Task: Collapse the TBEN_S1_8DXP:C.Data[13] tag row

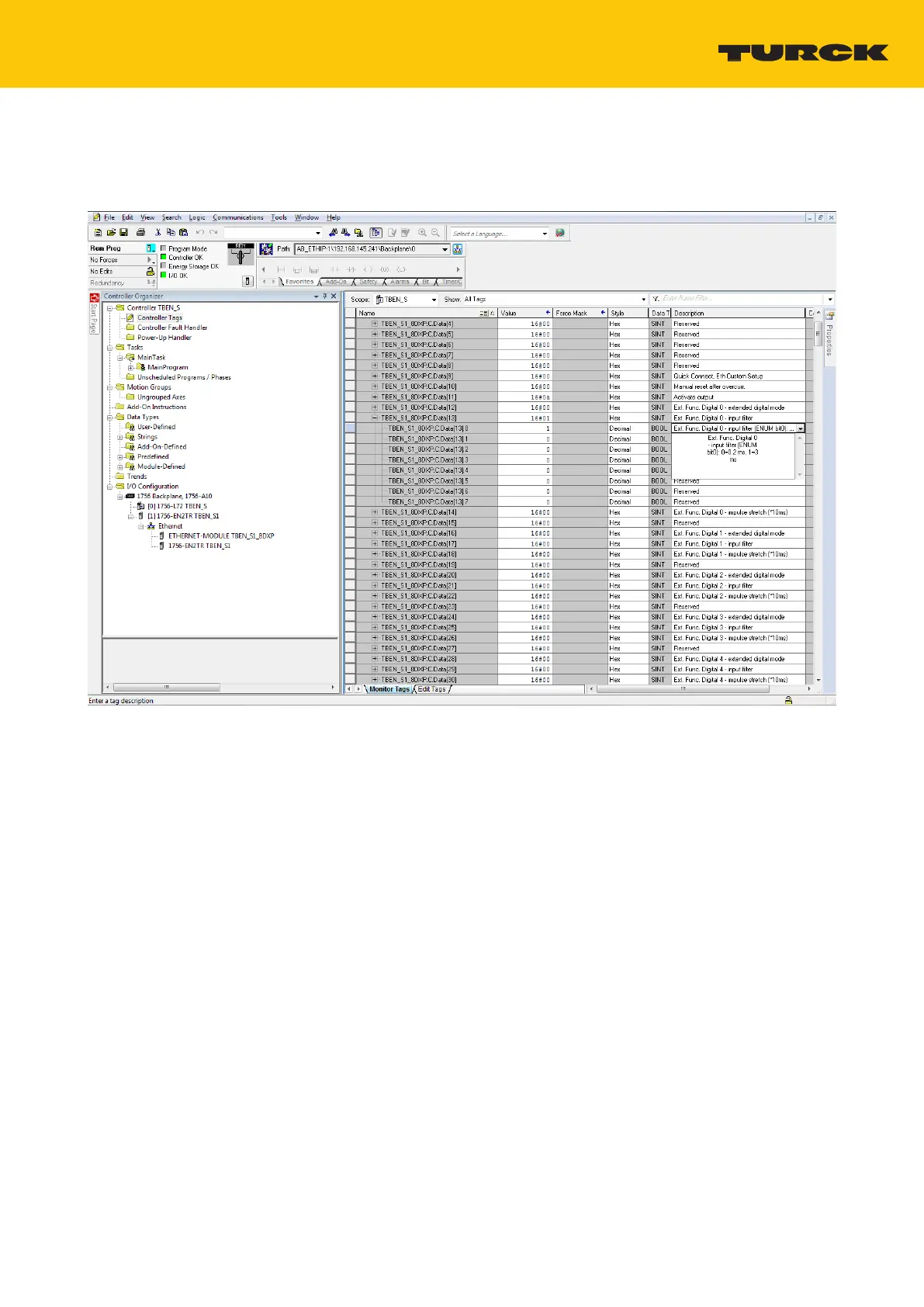Action: [375, 418]
